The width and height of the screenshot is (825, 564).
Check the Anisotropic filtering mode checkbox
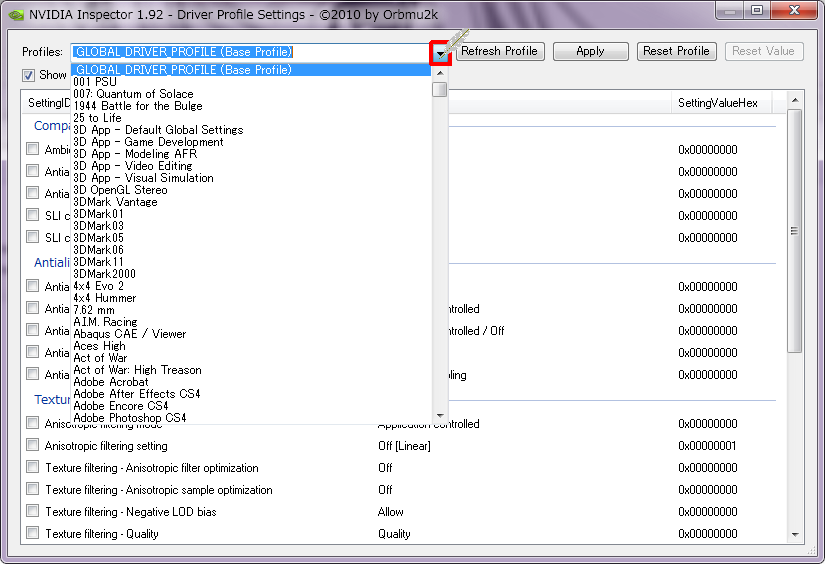point(33,423)
